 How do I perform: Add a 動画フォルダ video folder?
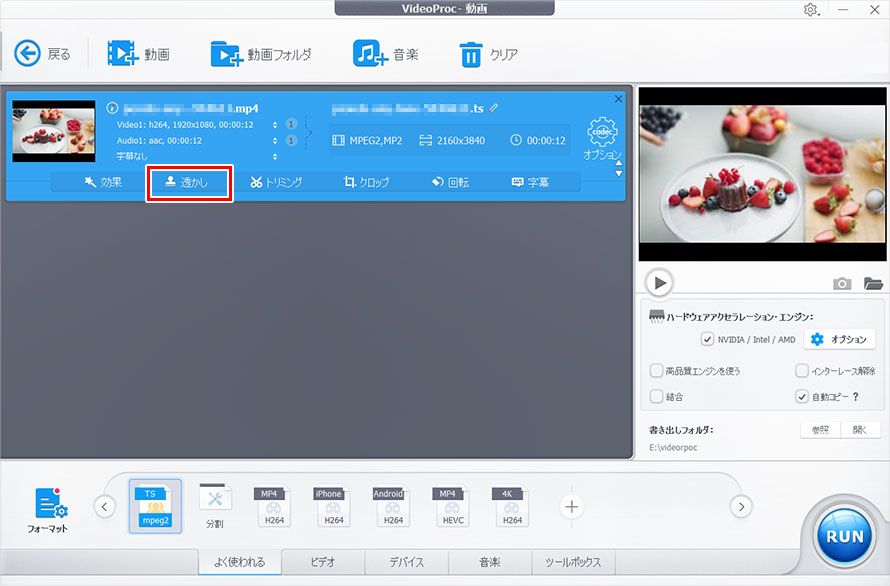coord(261,54)
